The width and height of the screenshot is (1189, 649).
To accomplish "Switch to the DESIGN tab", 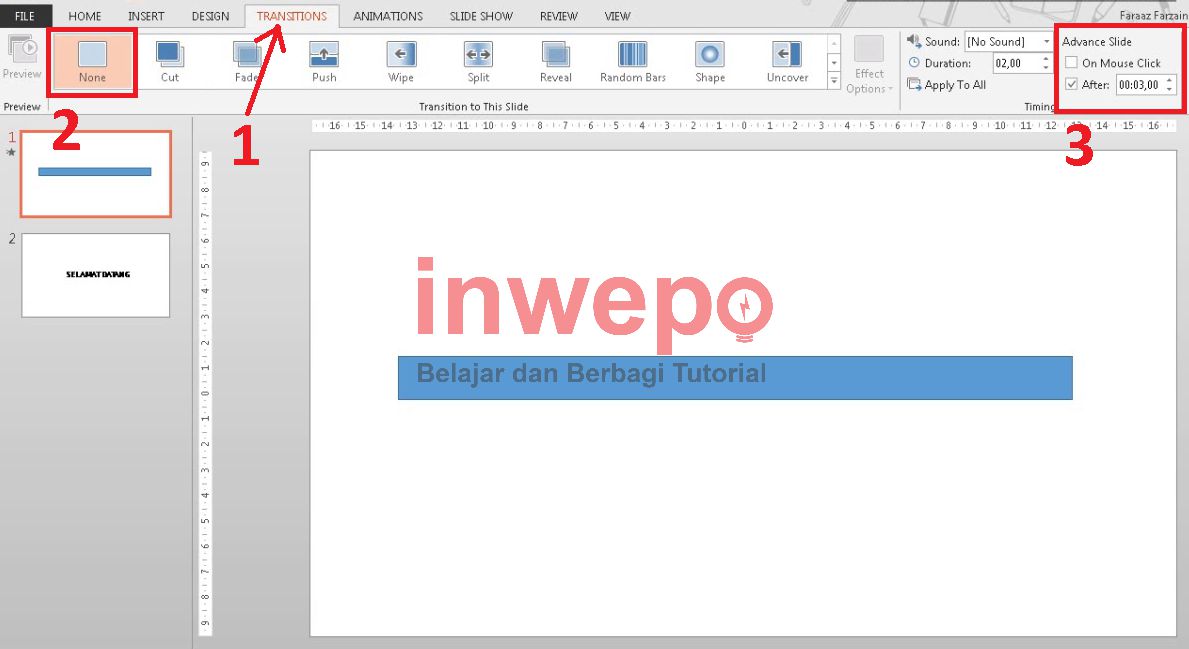I will point(210,16).
